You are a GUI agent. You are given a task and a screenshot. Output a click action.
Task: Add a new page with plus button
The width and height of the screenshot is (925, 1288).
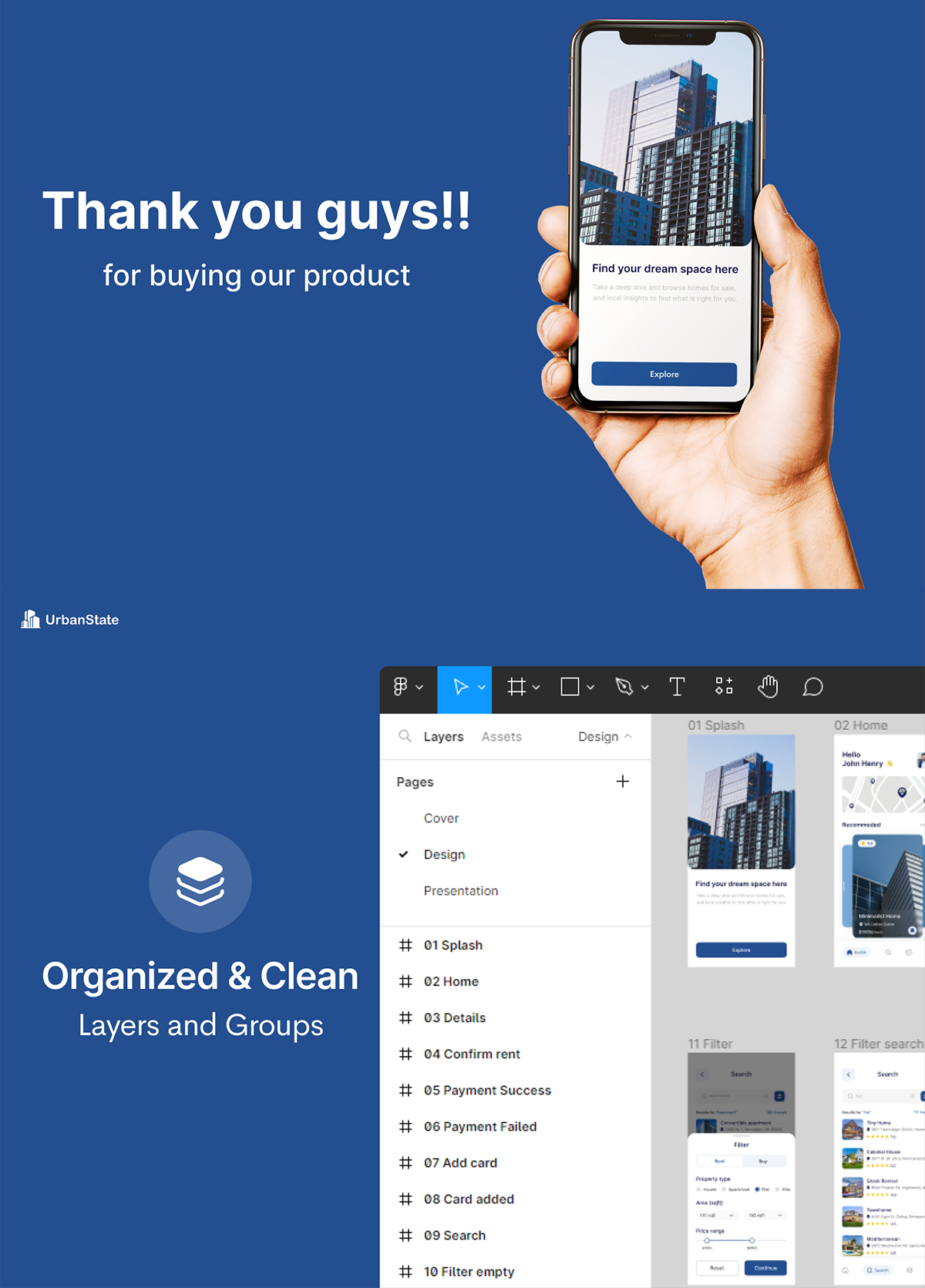click(x=623, y=782)
